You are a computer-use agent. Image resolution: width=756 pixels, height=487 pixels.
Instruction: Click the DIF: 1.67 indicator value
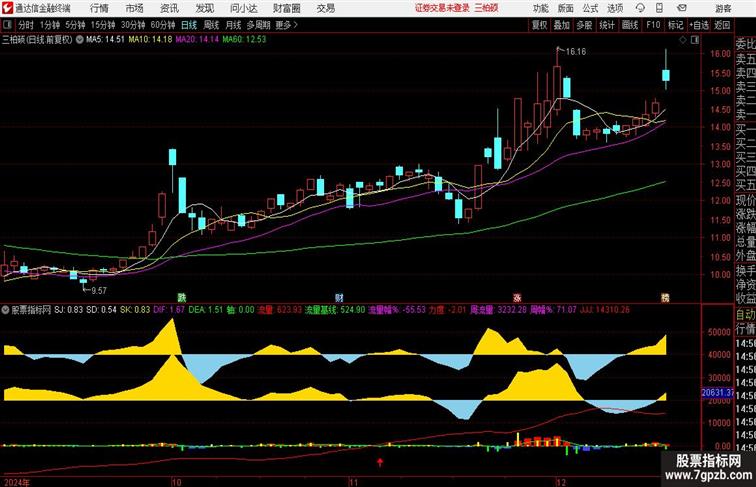tap(169, 310)
